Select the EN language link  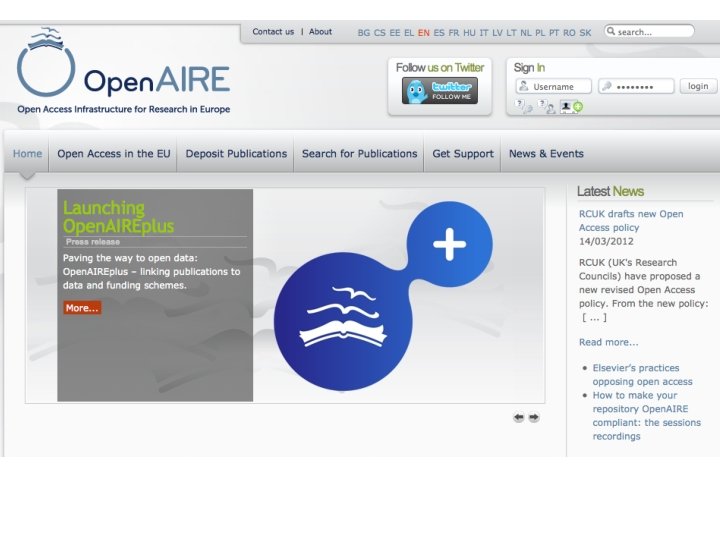pyautogui.click(x=424, y=33)
